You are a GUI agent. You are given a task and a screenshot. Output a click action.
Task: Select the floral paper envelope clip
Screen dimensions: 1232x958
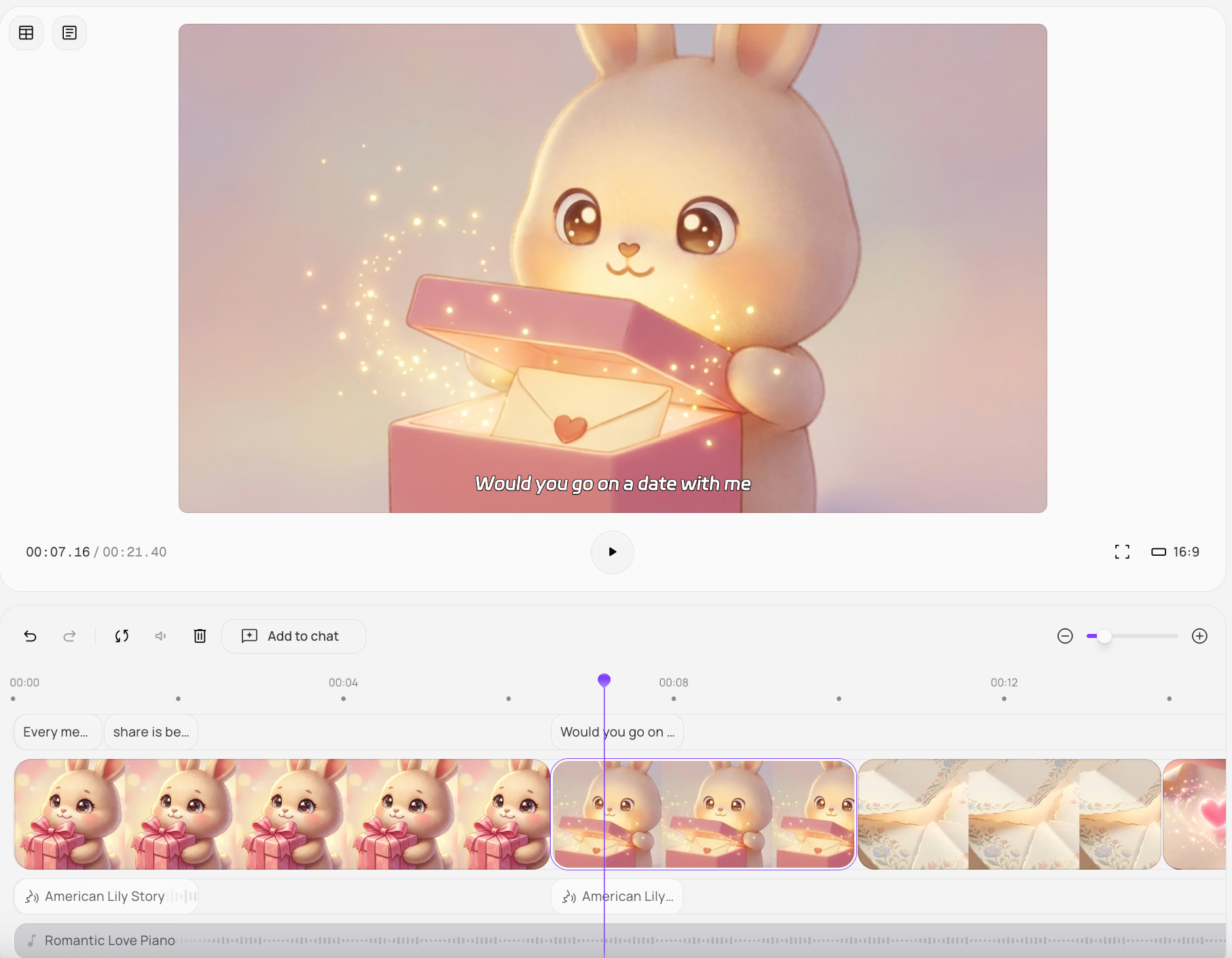(1009, 814)
